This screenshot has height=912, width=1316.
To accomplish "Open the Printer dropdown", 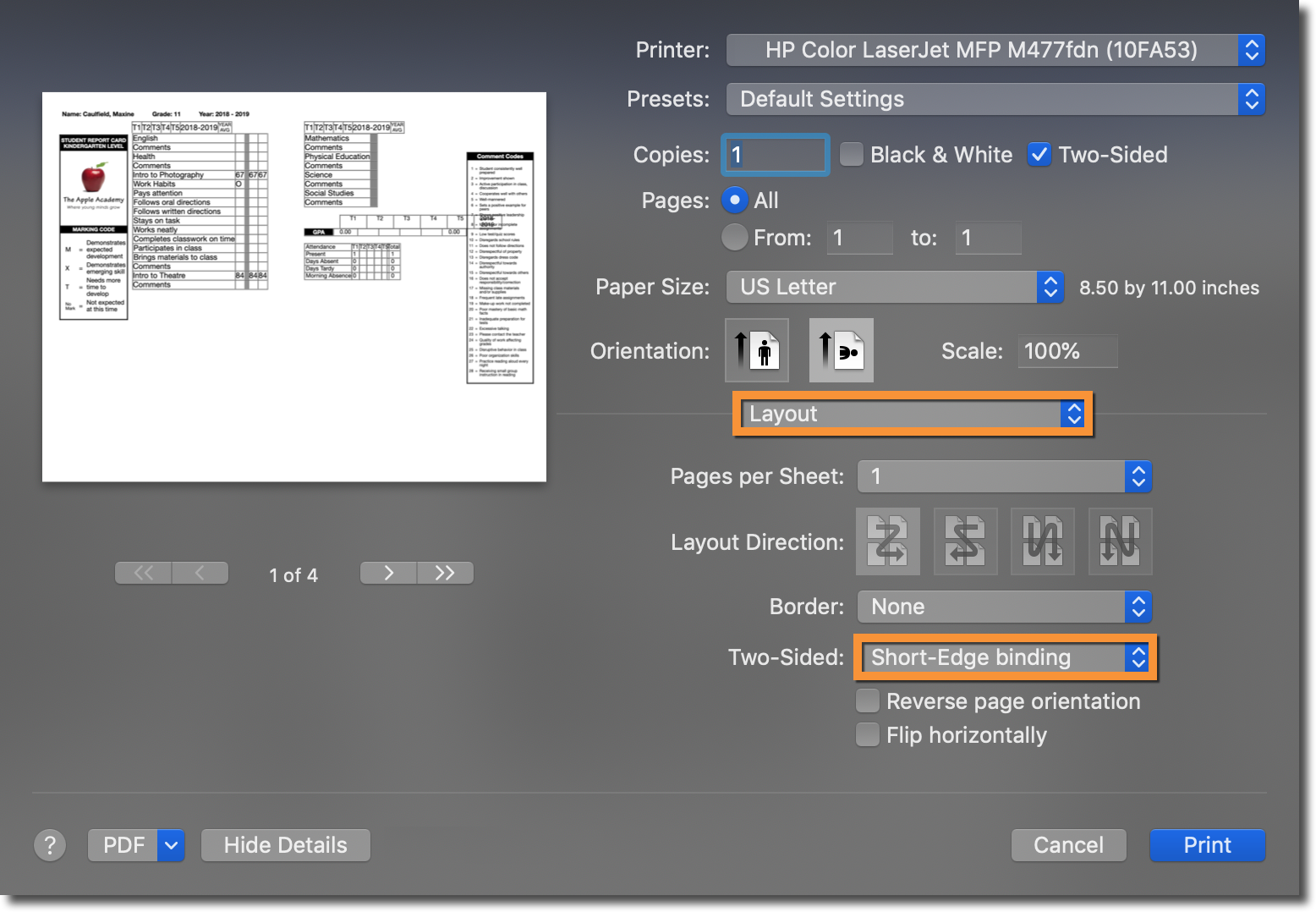I will pyautogui.click(x=995, y=50).
